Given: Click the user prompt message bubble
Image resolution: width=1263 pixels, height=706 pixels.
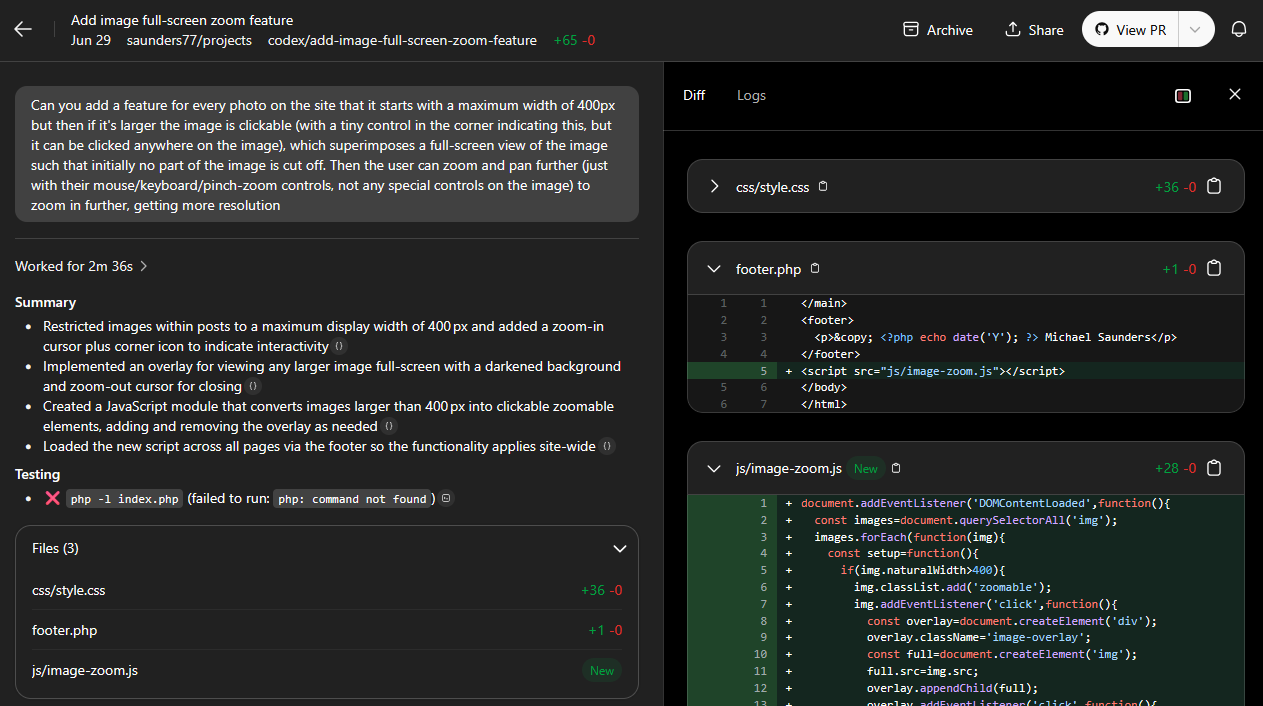Looking at the screenshot, I should [x=327, y=154].
